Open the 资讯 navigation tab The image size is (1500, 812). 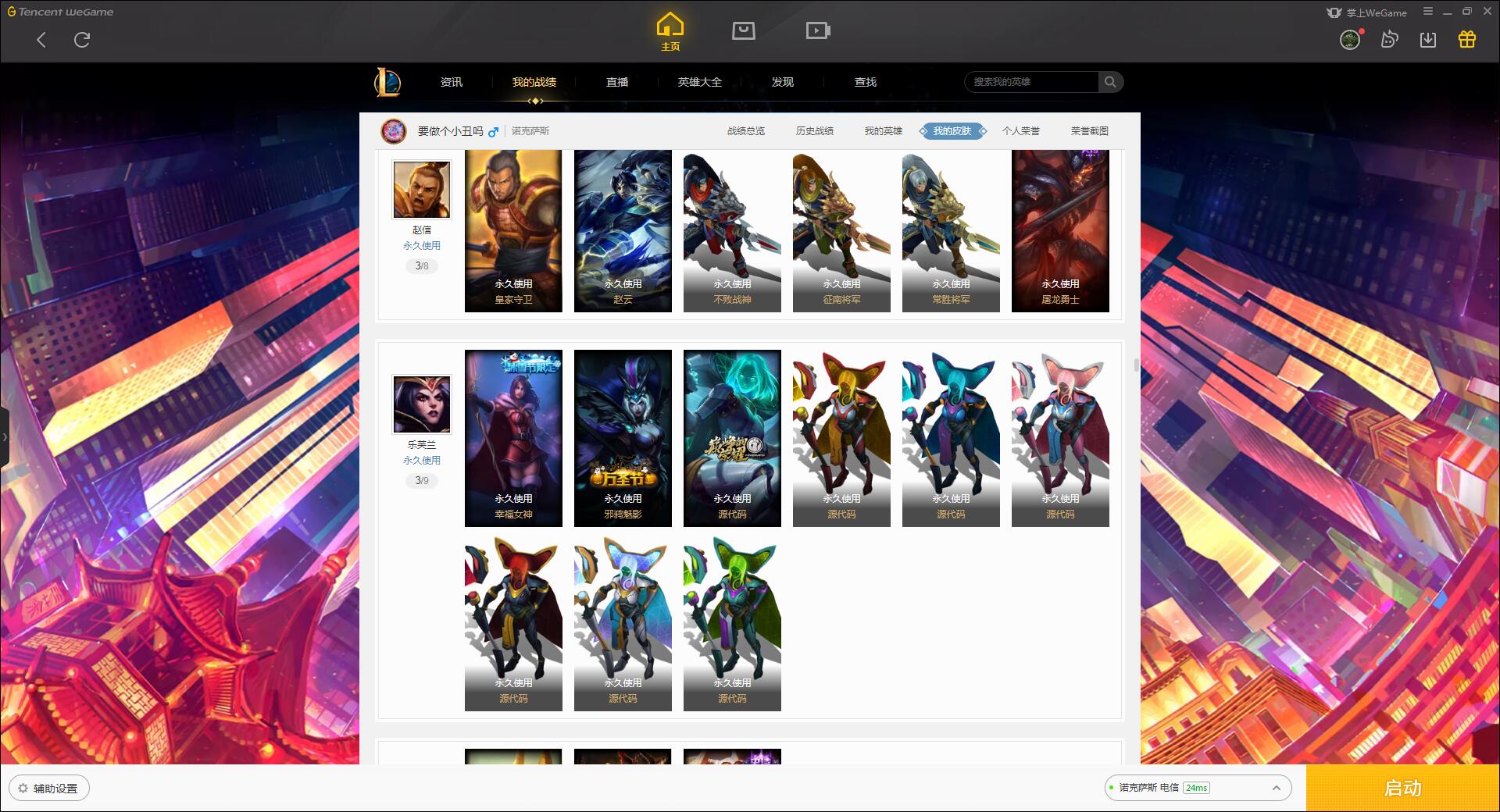(452, 82)
